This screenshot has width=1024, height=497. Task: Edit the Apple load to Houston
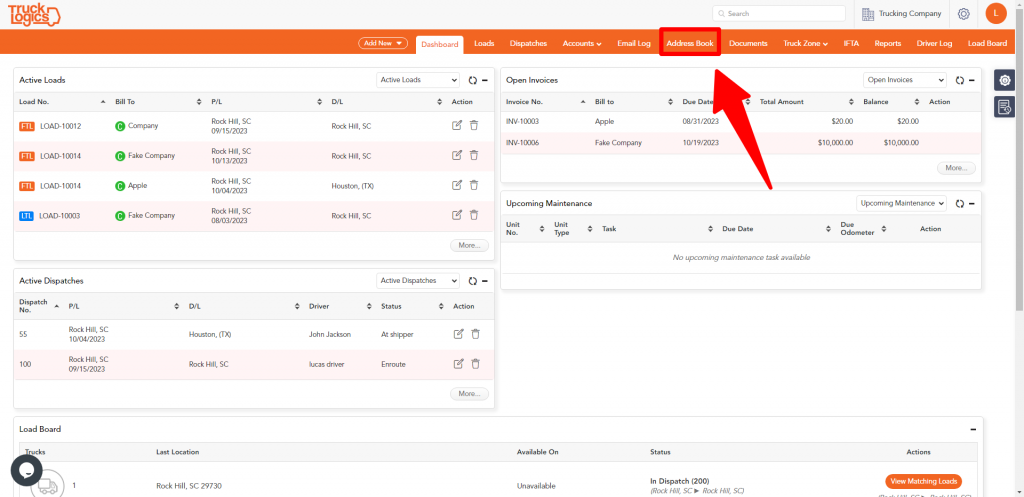tap(457, 185)
